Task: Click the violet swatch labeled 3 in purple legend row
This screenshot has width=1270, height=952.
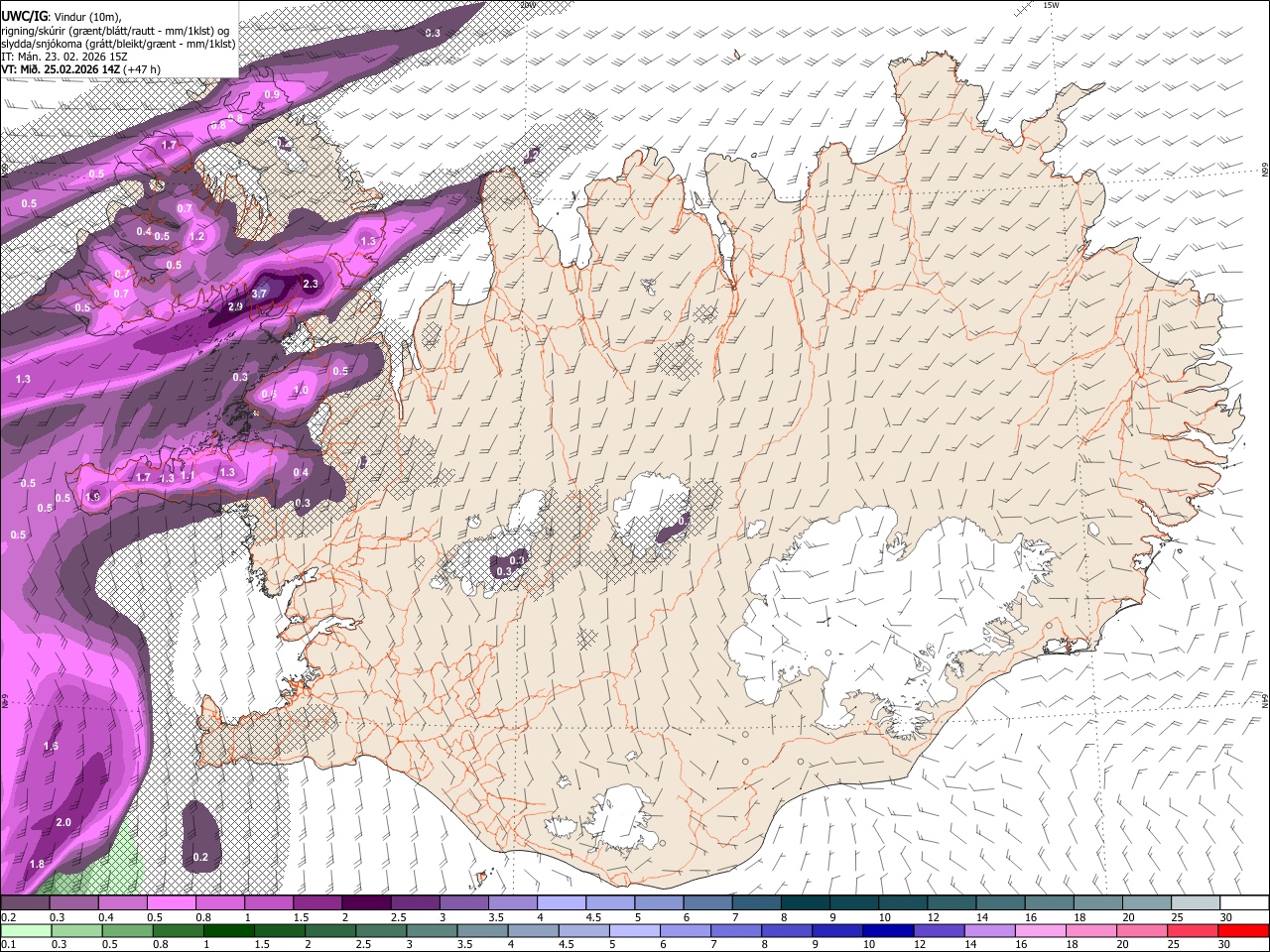Action: 463,903
